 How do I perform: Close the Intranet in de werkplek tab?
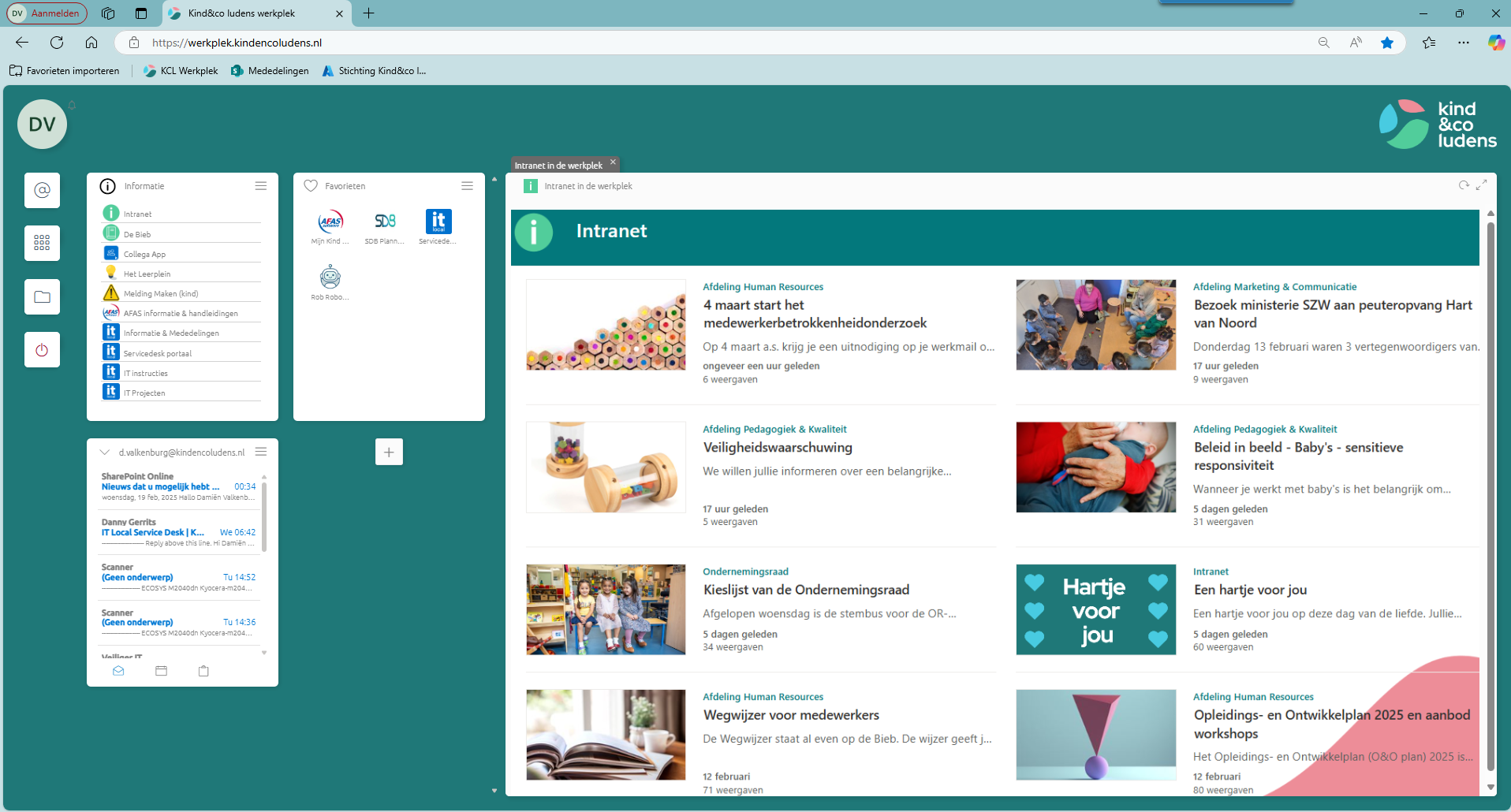coord(613,162)
